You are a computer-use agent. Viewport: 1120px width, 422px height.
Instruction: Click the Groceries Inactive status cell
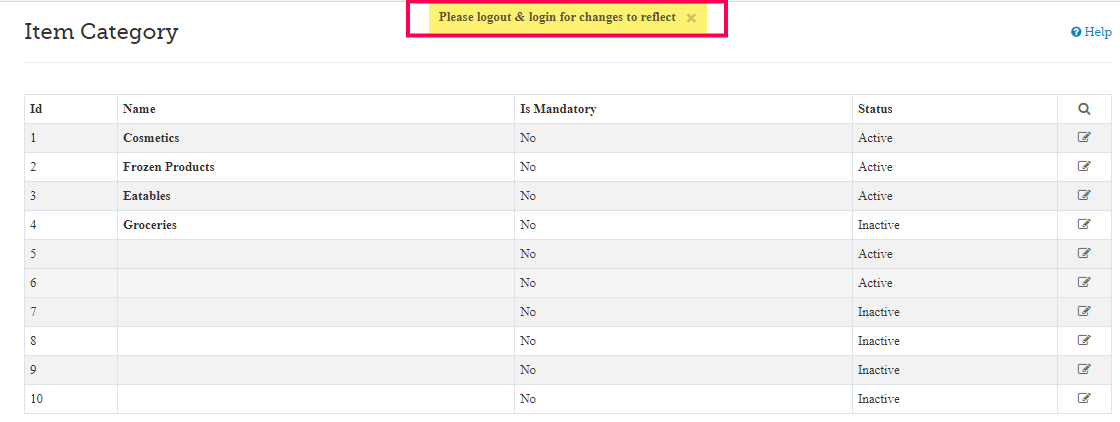point(879,225)
